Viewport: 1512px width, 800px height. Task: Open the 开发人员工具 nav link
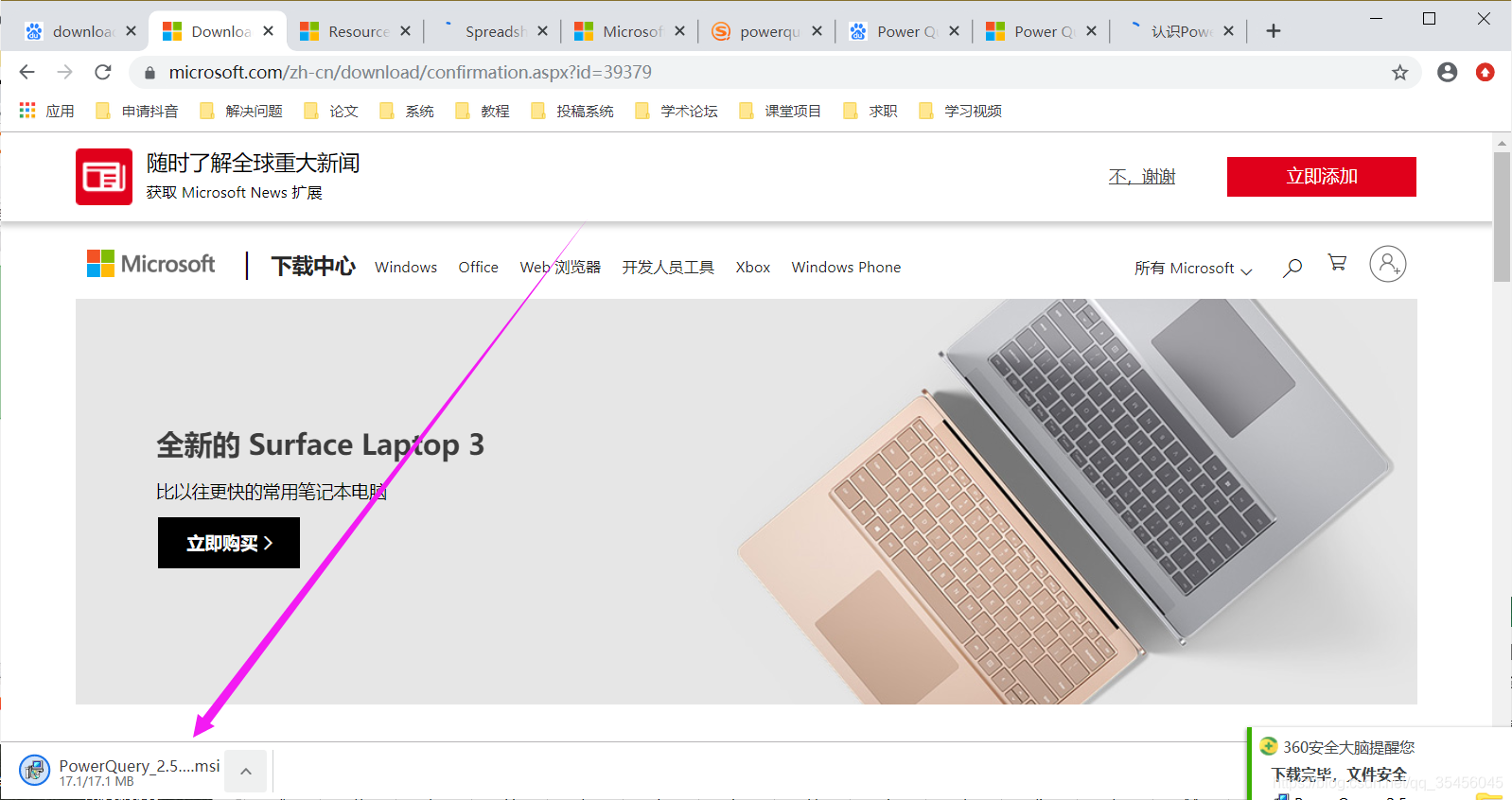668,268
